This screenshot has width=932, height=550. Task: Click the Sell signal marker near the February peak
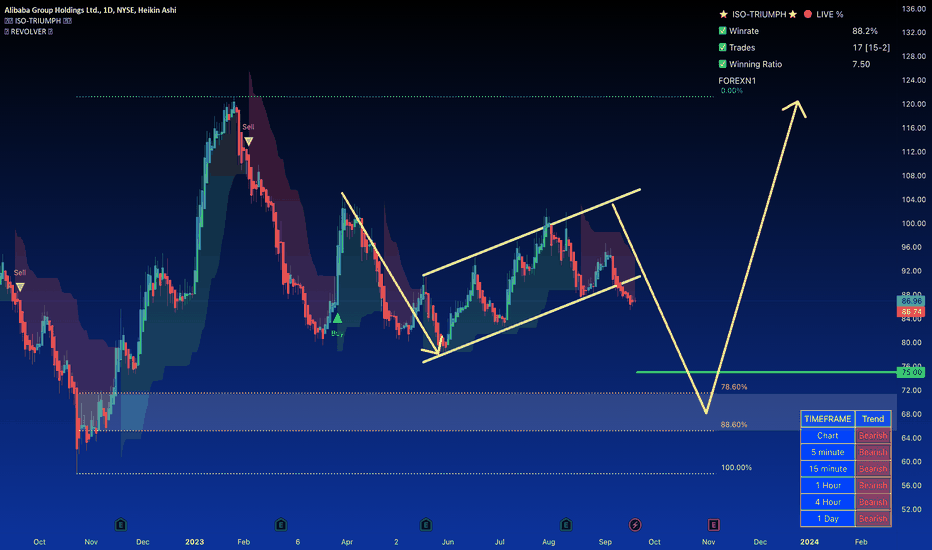pyautogui.click(x=248, y=141)
